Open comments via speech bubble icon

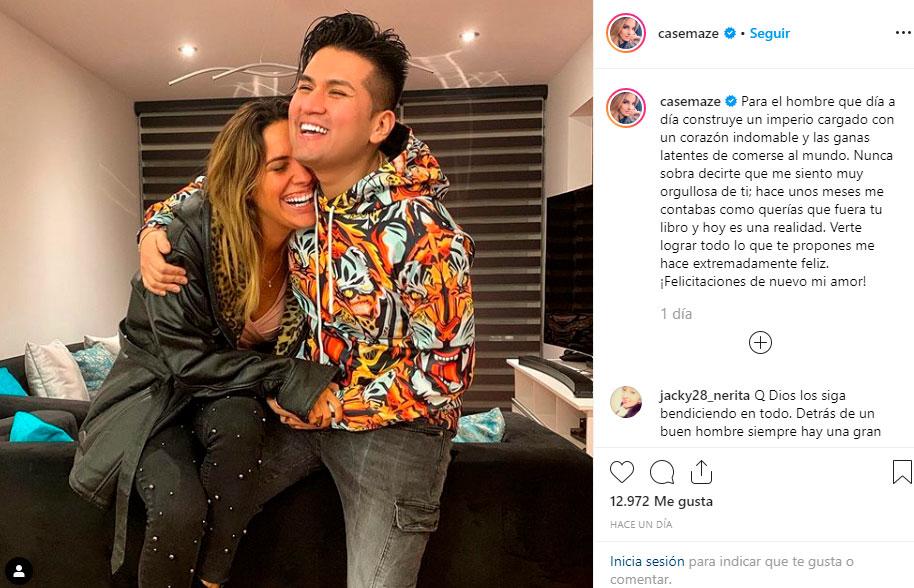click(662, 472)
